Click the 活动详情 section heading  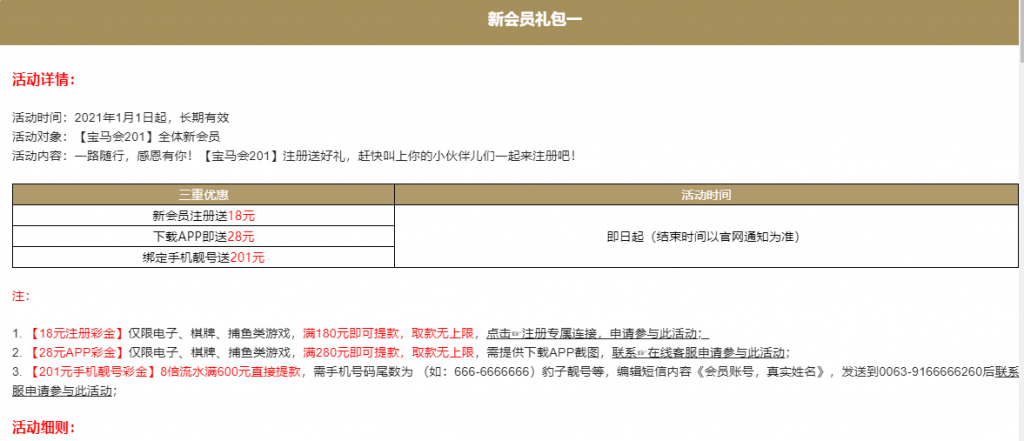43,80
